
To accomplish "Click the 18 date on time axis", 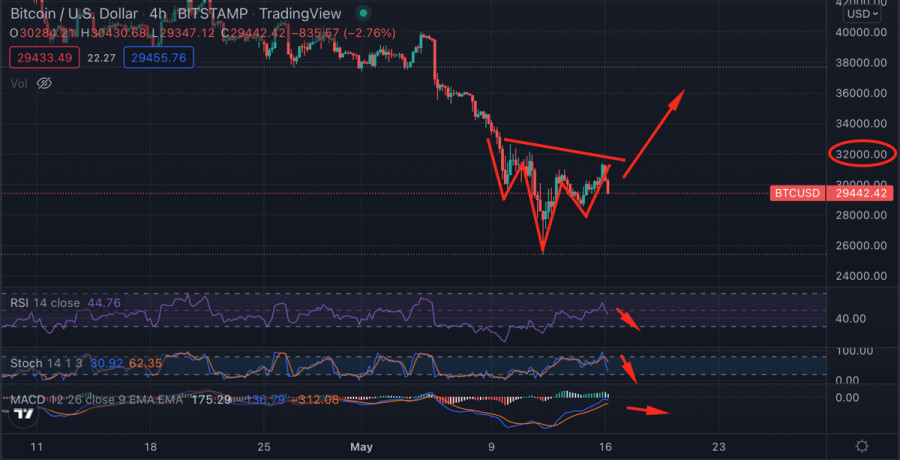I will (150, 446).
